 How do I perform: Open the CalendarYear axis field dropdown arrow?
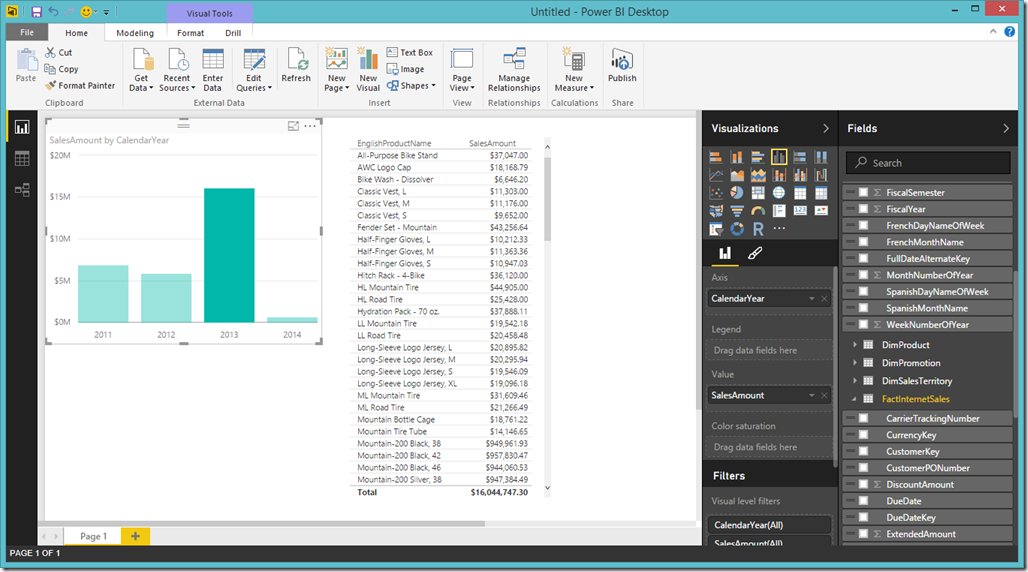pos(812,298)
